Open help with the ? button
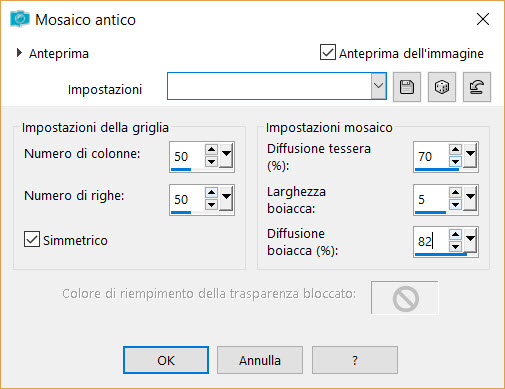The height and width of the screenshot is (389, 505). tap(355, 360)
